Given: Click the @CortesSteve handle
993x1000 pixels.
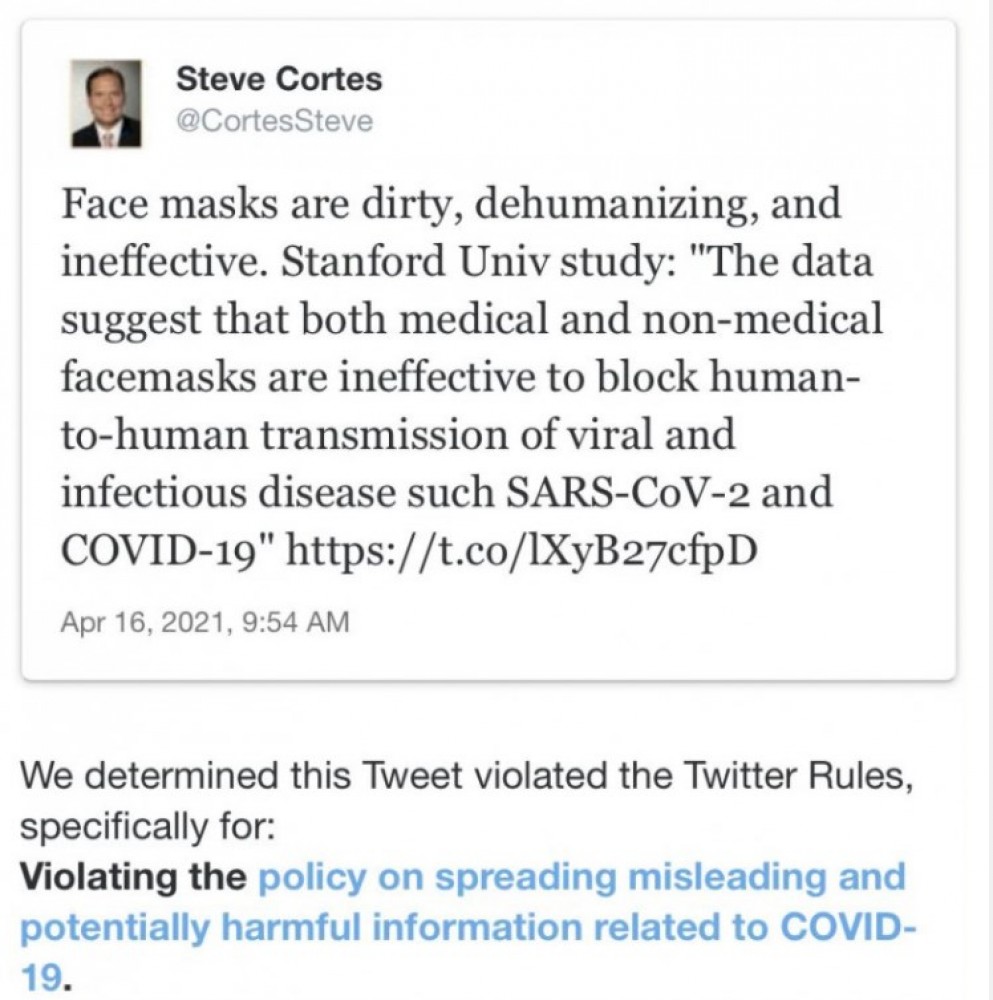Looking at the screenshot, I should tap(274, 122).
